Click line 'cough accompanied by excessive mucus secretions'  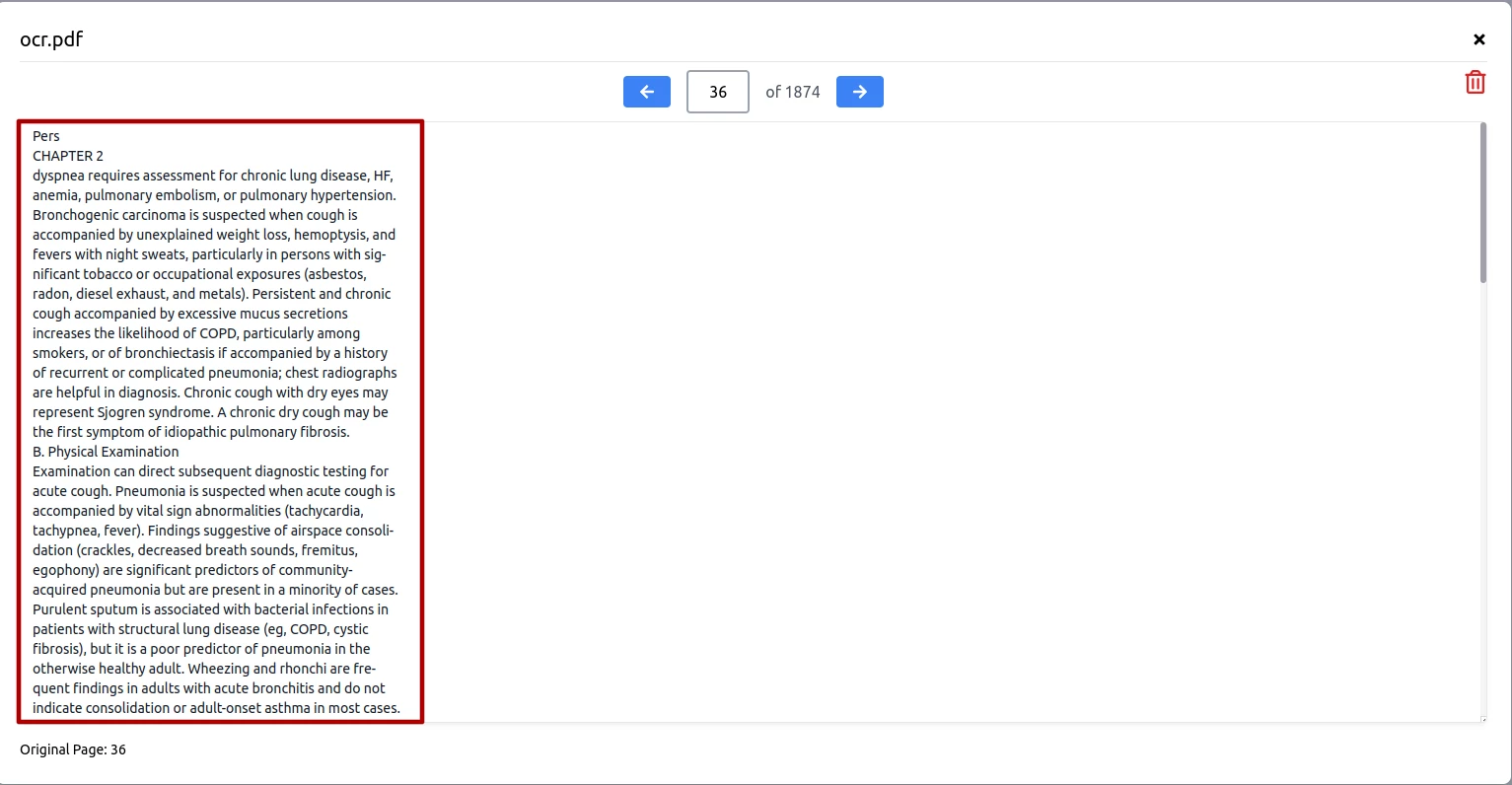tap(190, 314)
